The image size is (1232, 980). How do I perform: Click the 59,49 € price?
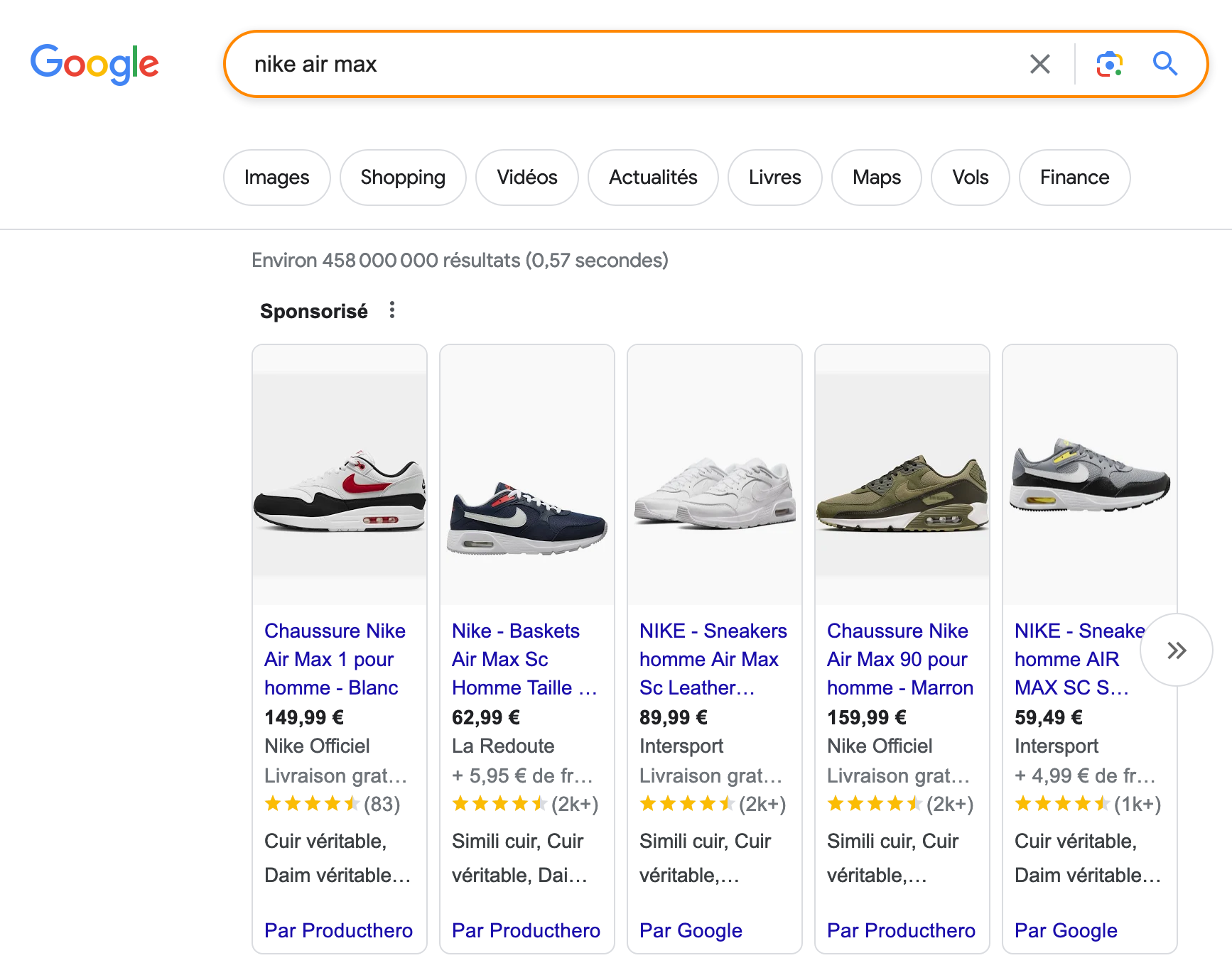pos(1049,717)
